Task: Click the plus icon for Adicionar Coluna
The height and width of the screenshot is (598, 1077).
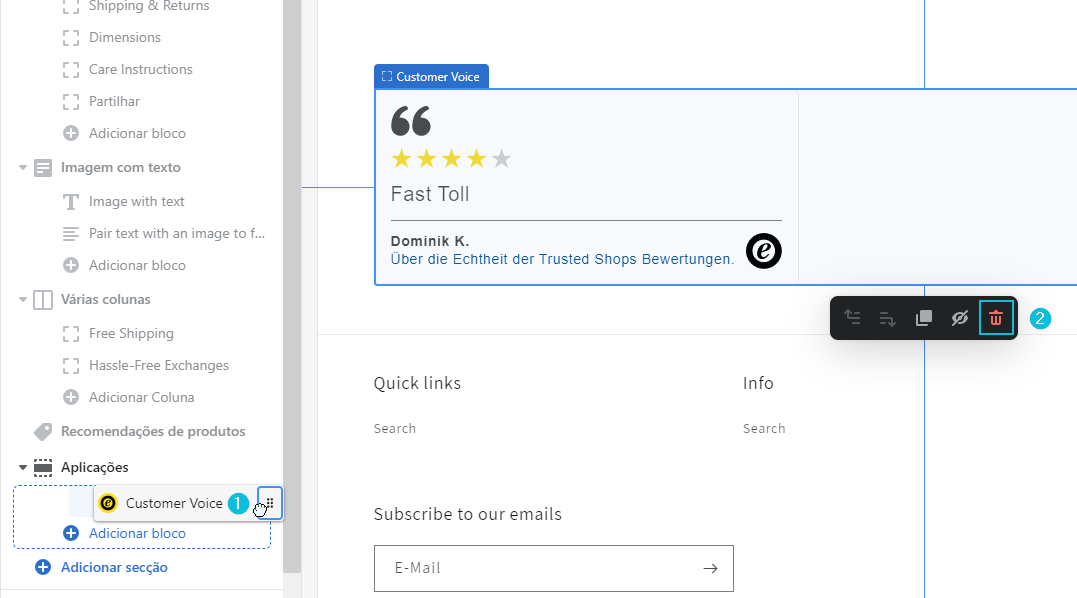Action: click(x=71, y=397)
